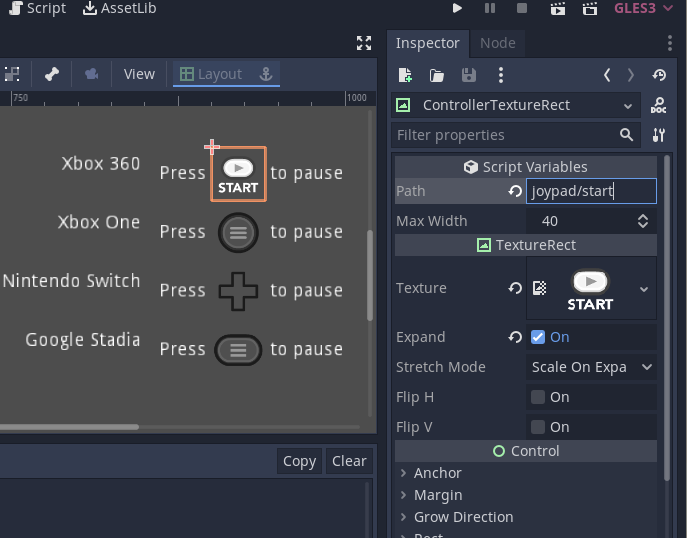Uncheck the Expand On checkbox
This screenshot has height=538, width=687.
click(x=538, y=337)
